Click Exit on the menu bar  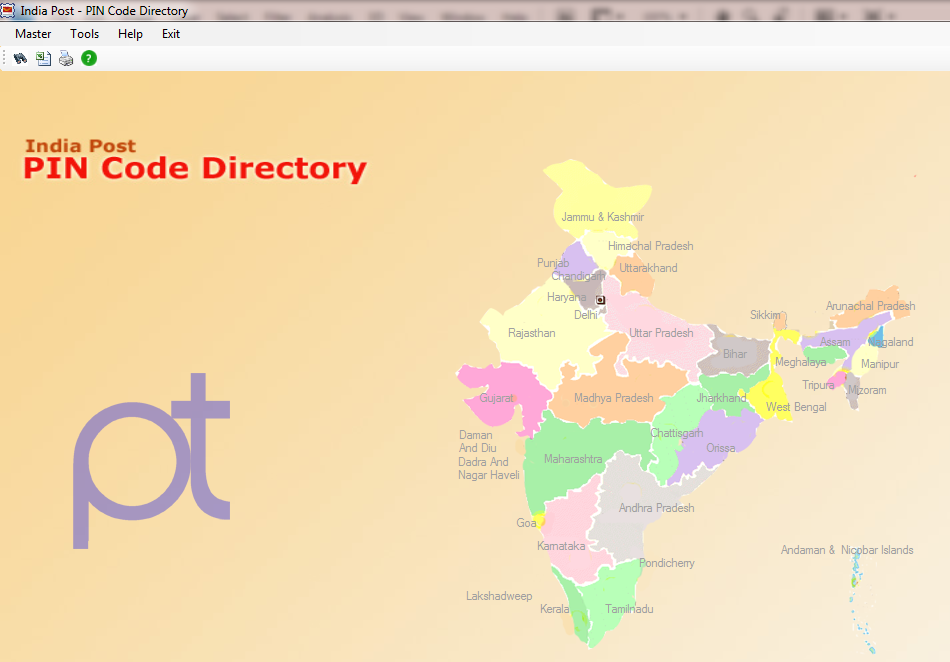(170, 33)
